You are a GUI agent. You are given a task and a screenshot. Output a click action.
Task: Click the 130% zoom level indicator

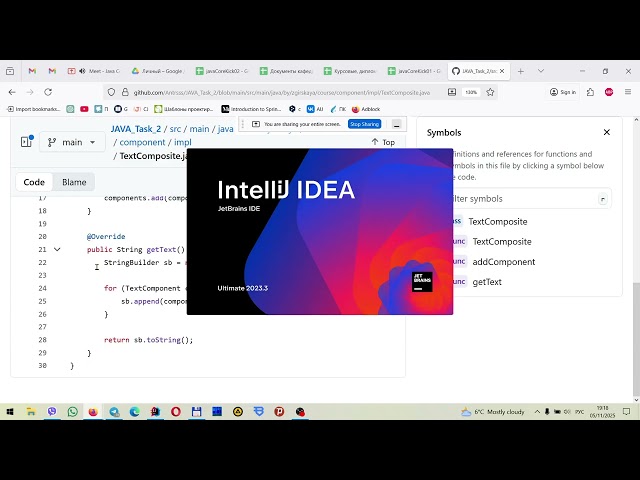471,92
